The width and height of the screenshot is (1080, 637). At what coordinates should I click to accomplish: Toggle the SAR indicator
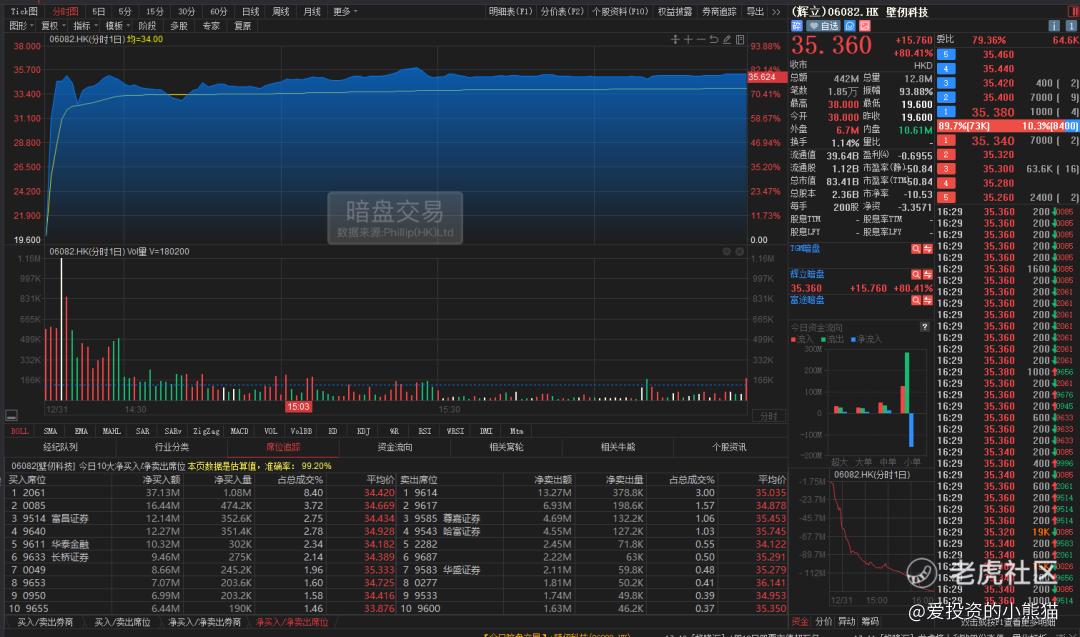click(143, 431)
